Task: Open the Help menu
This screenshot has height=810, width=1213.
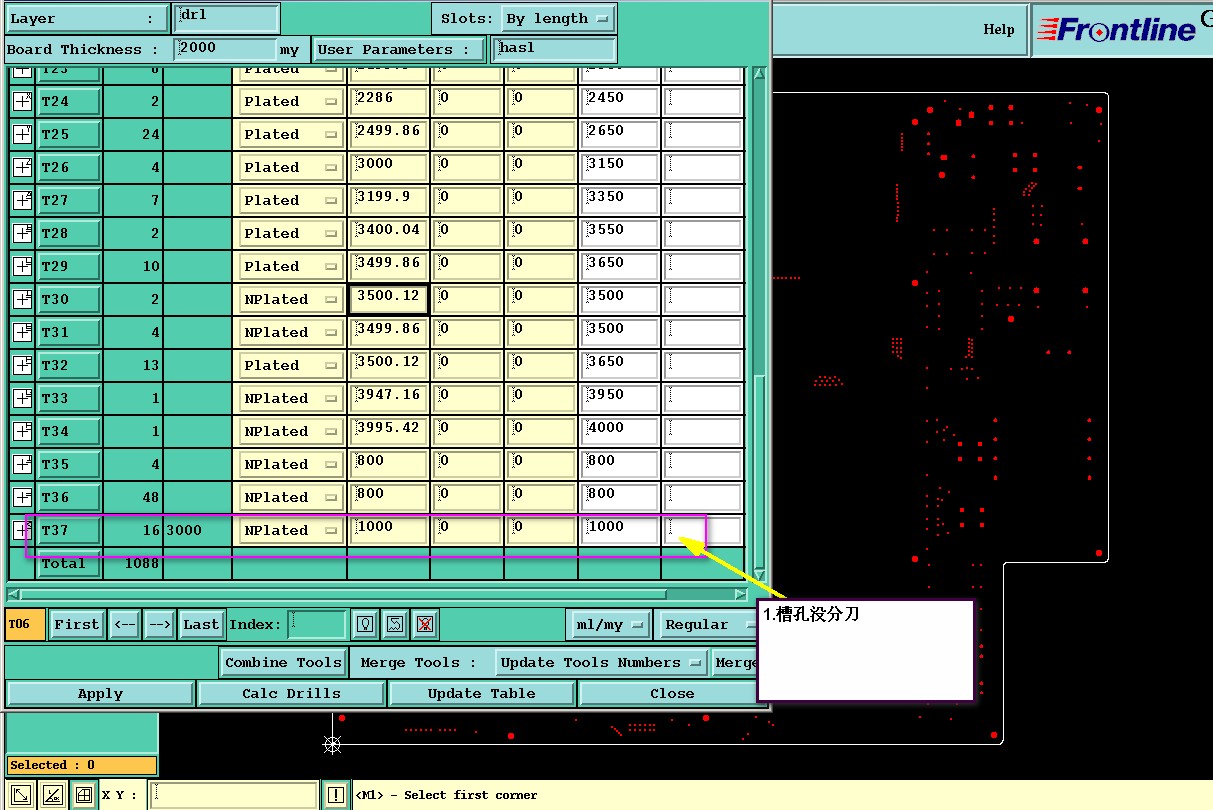Action: pyautogui.click(x=999, y=29)
